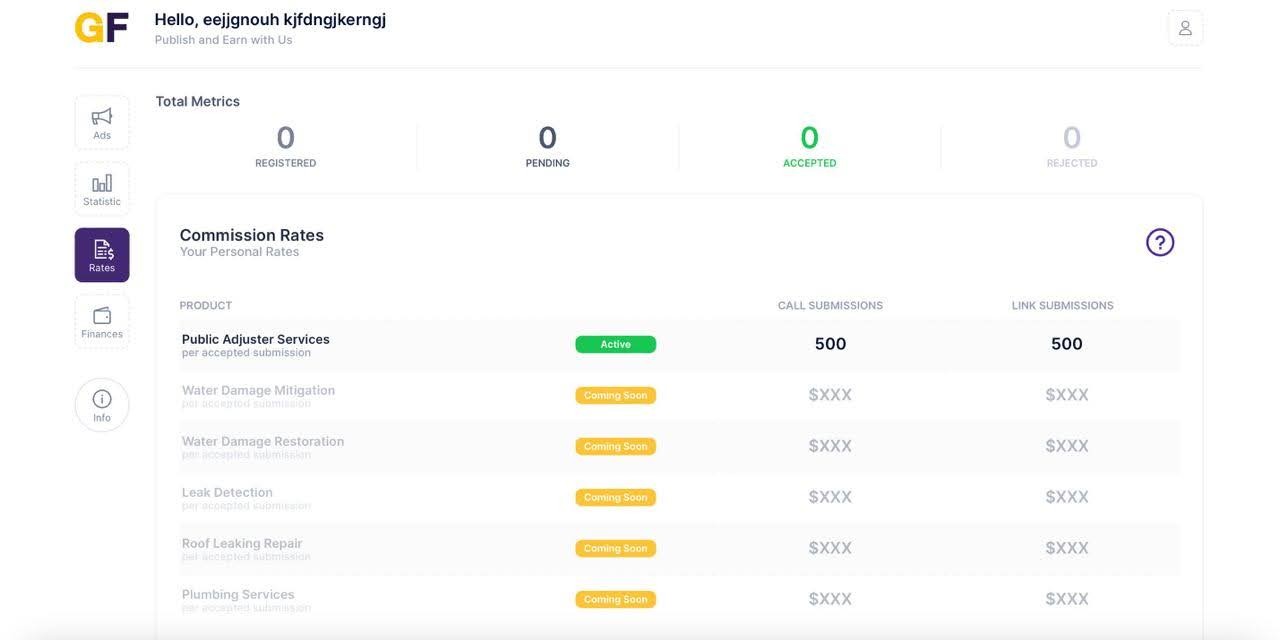
Task: Click the Registered metric count
Action: (286, 137)
